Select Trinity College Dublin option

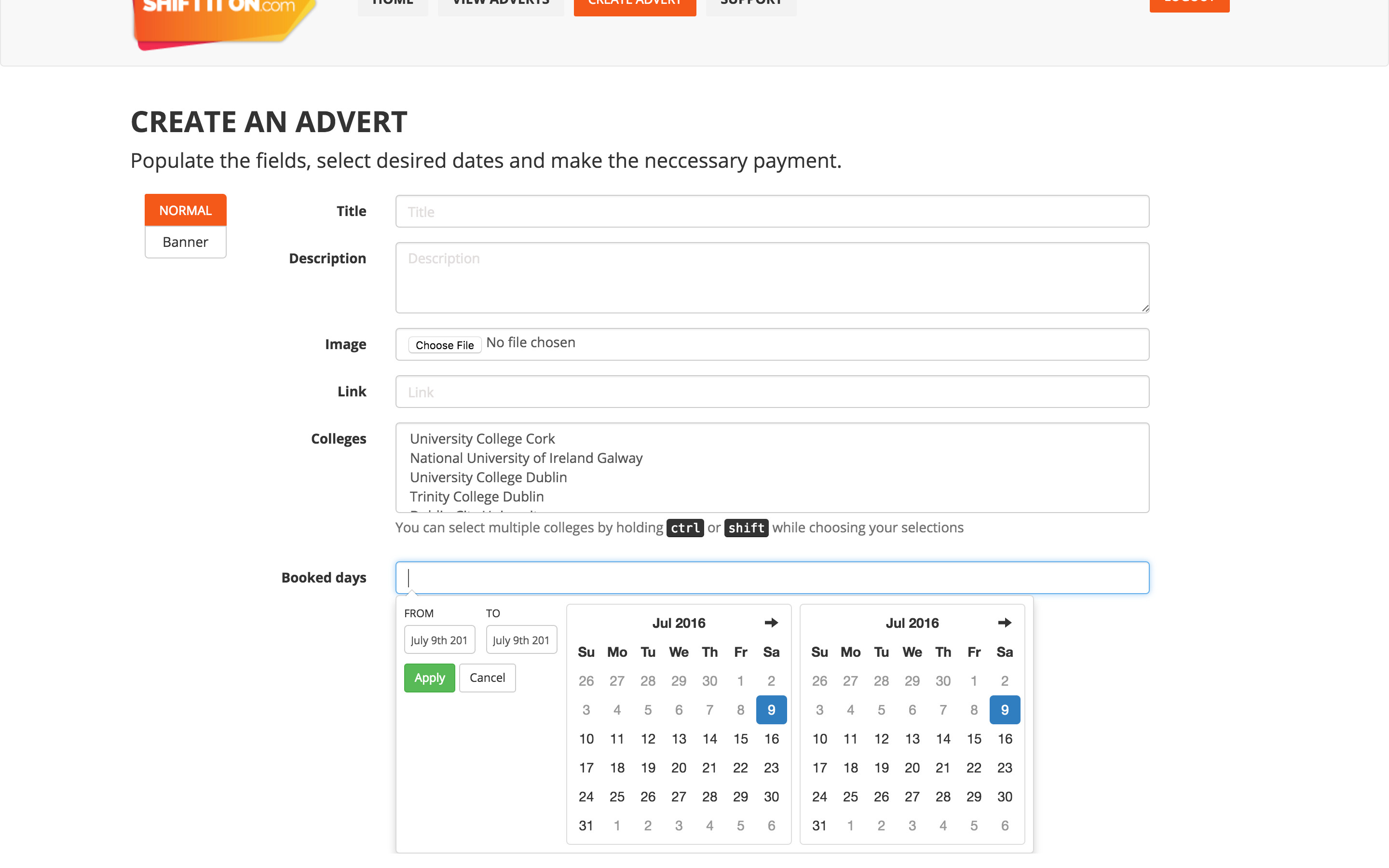coord(477,497)
